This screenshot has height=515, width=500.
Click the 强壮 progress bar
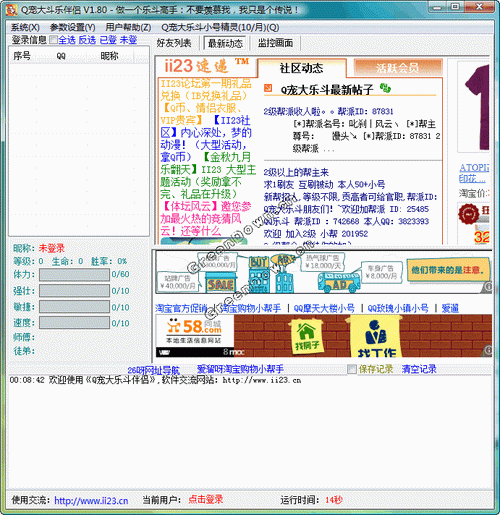click(74, 291)
